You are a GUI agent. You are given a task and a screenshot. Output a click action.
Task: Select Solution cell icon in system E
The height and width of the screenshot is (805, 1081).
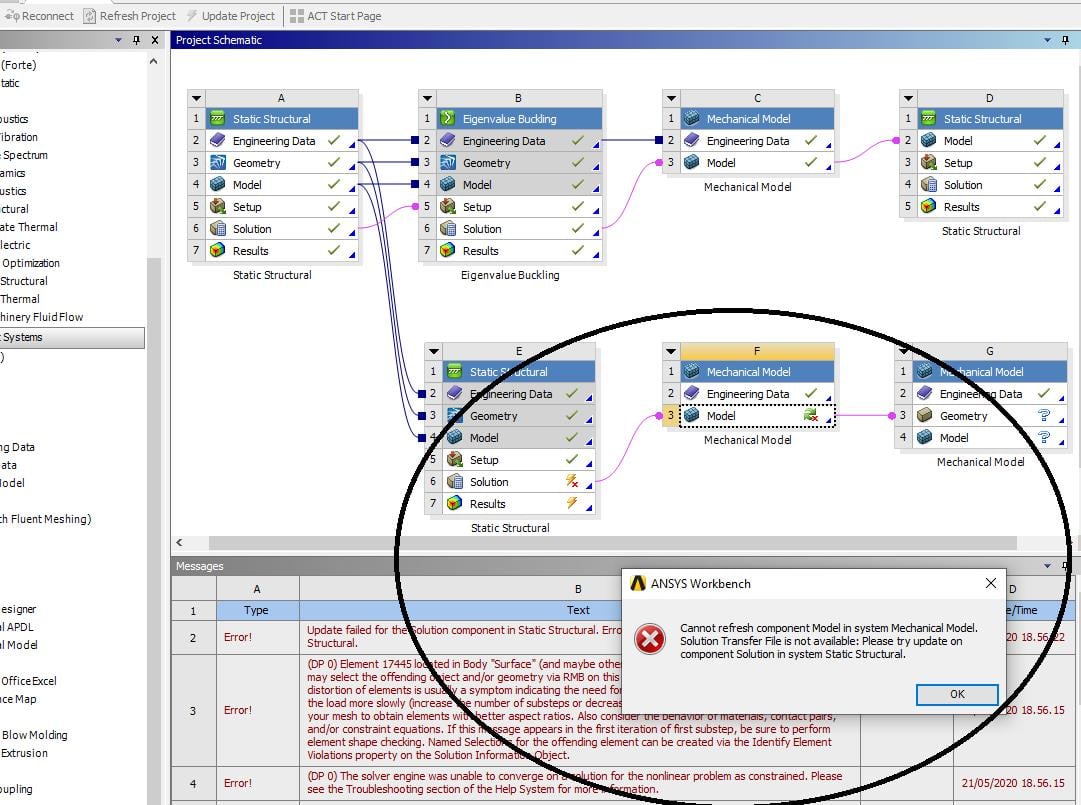[454, 482]
